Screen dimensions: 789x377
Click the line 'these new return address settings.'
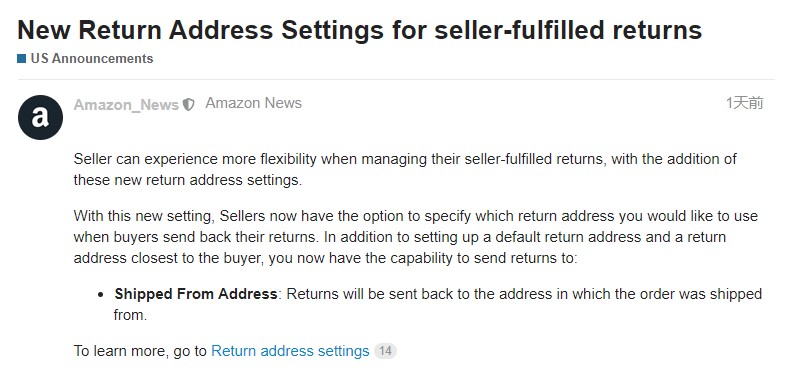click(188, 180)
